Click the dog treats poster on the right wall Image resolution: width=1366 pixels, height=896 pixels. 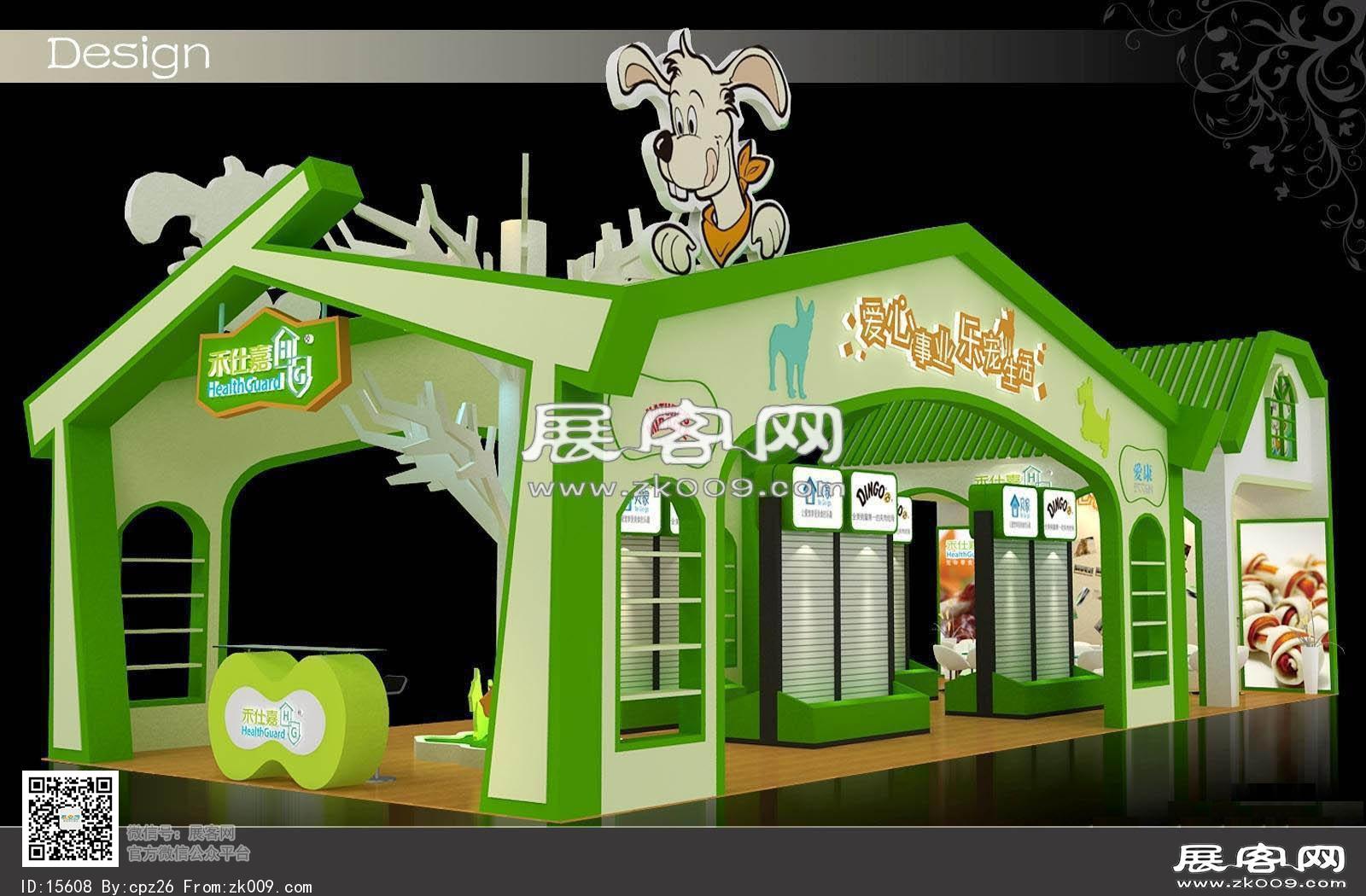point(1283,607)
